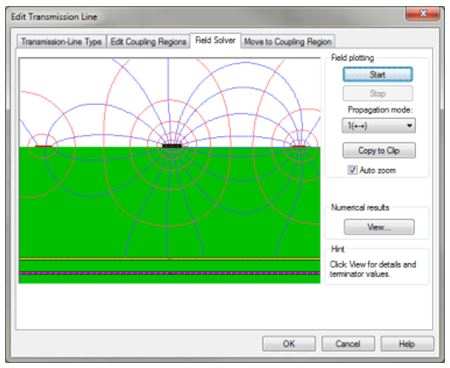Image resolution: width=450 pixels, height=368 pixels.
Task: Click the yellow plane layer line
Action: 169,258
